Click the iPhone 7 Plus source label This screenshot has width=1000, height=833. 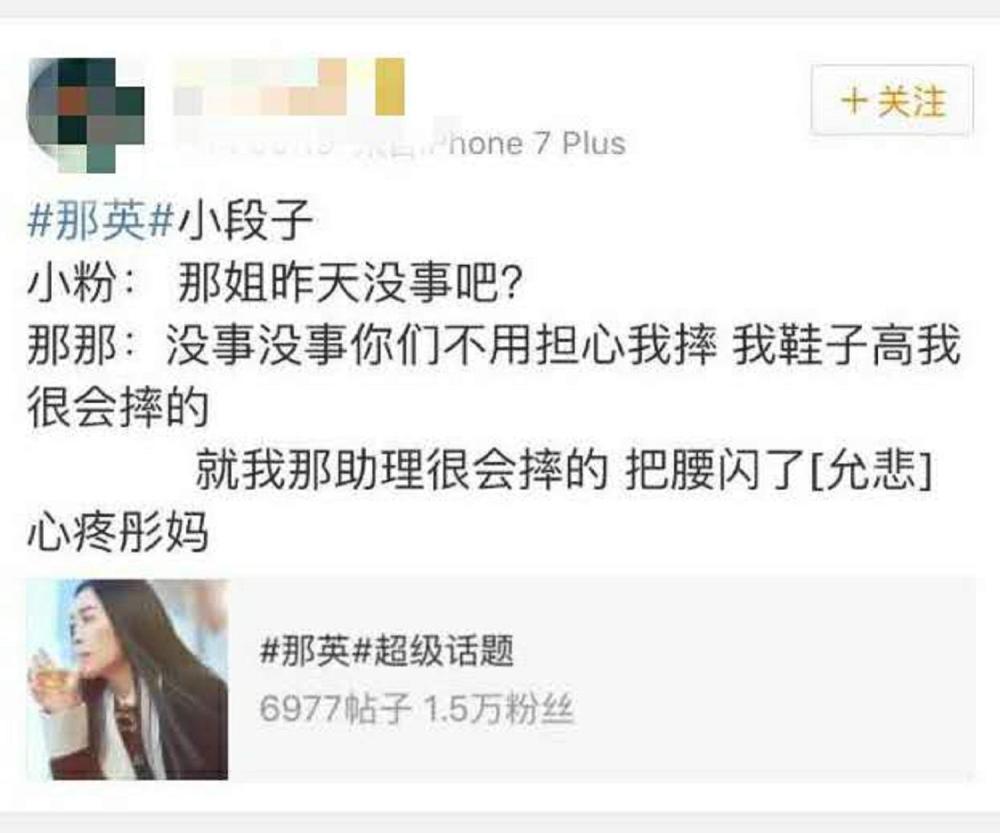click(529, 143)
